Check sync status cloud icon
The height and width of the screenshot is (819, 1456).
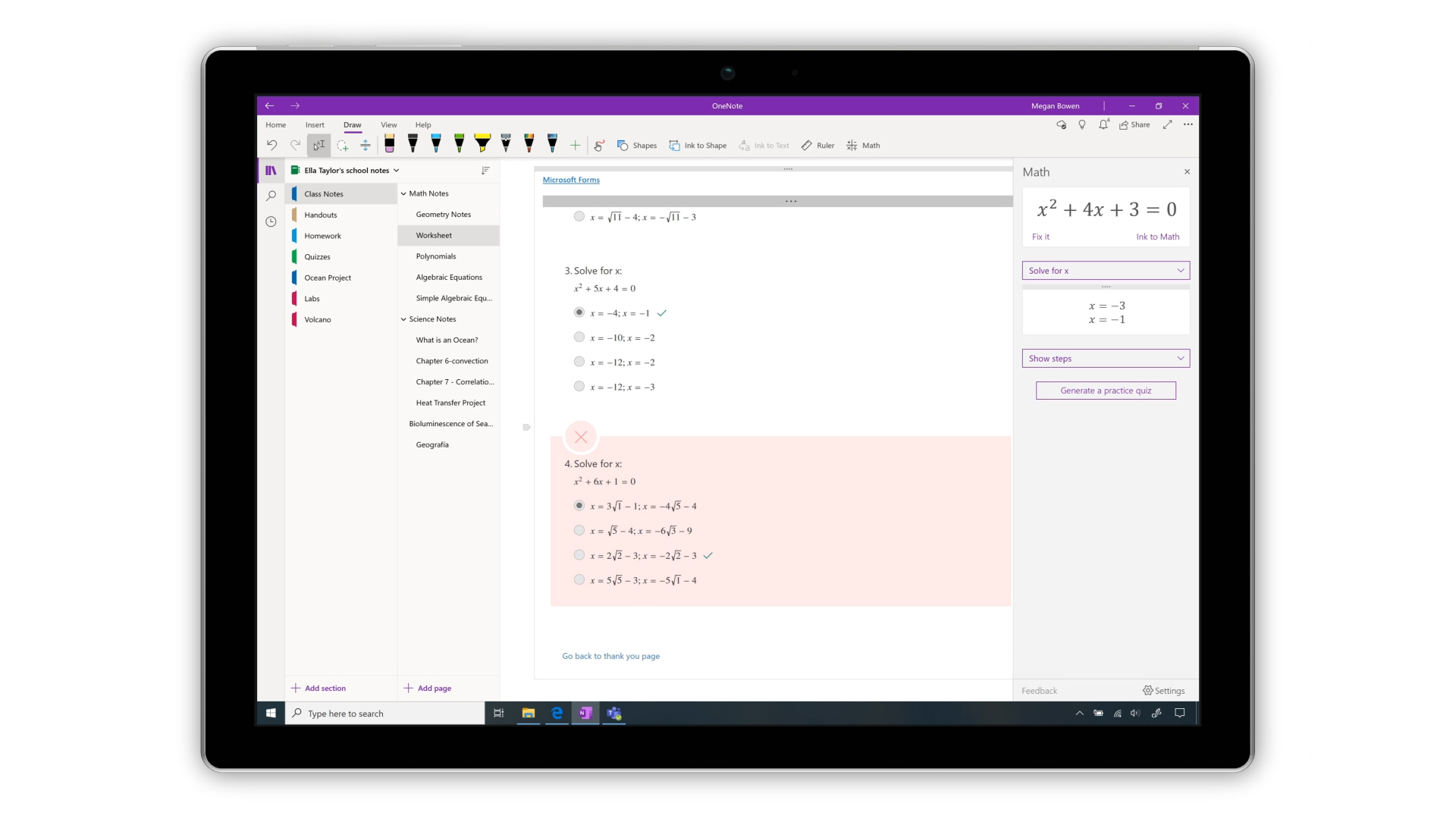click(1062, 124)
